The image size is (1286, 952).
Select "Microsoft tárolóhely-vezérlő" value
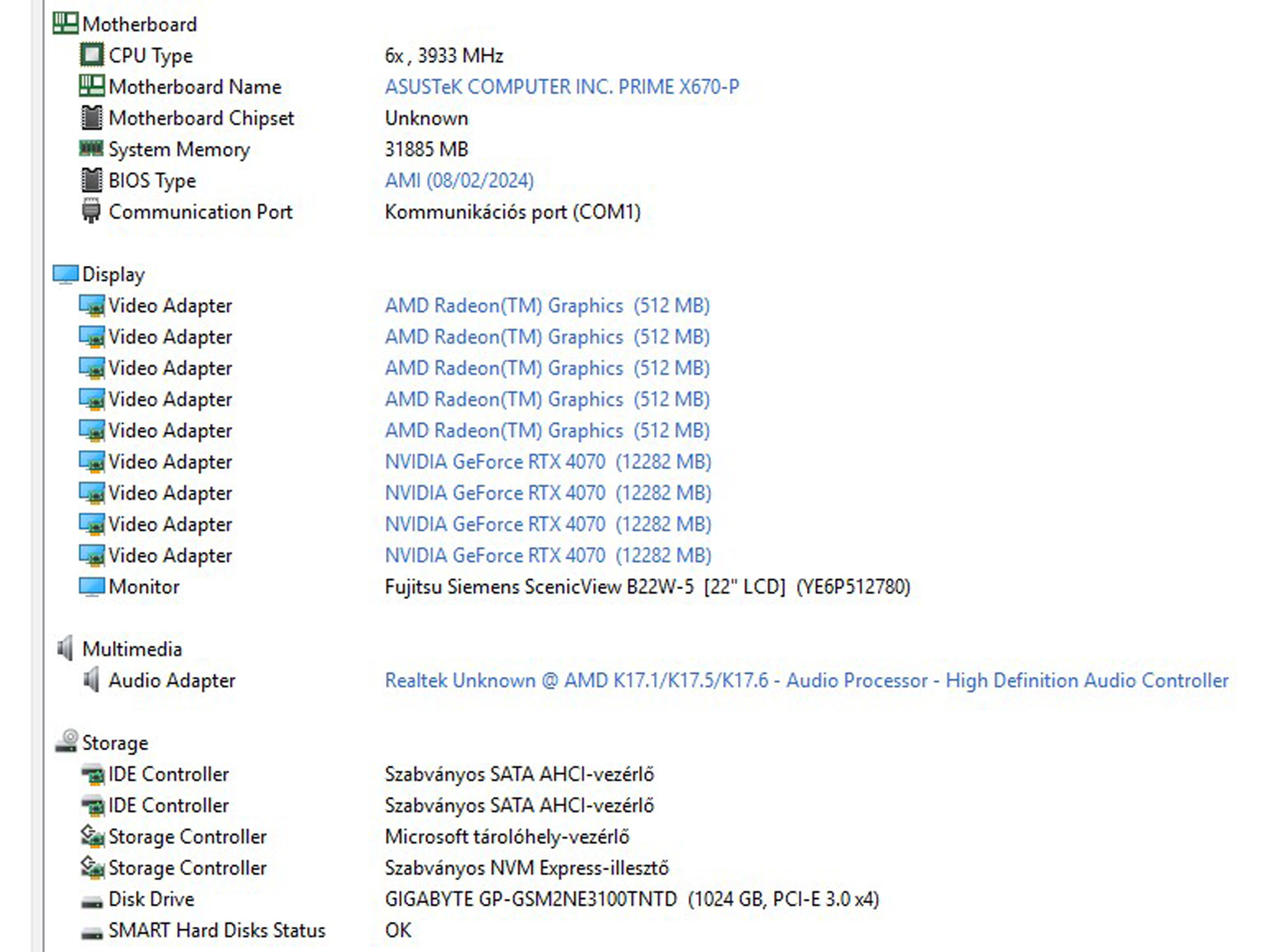coord(507,837)
